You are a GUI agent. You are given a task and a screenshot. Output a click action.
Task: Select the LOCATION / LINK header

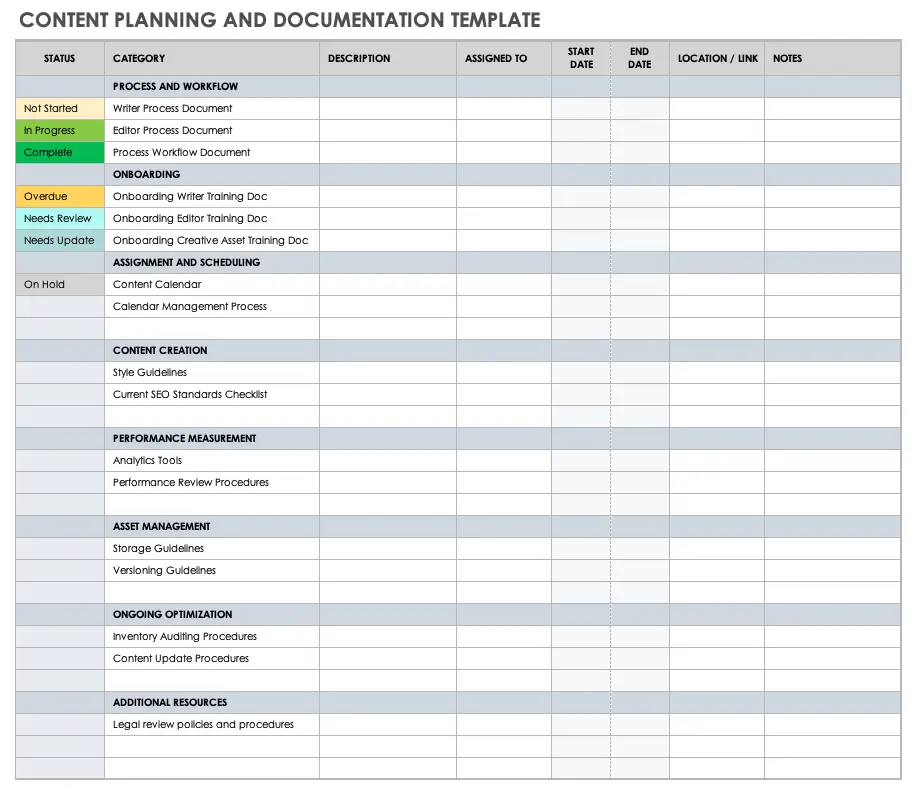tap(717, 58)
